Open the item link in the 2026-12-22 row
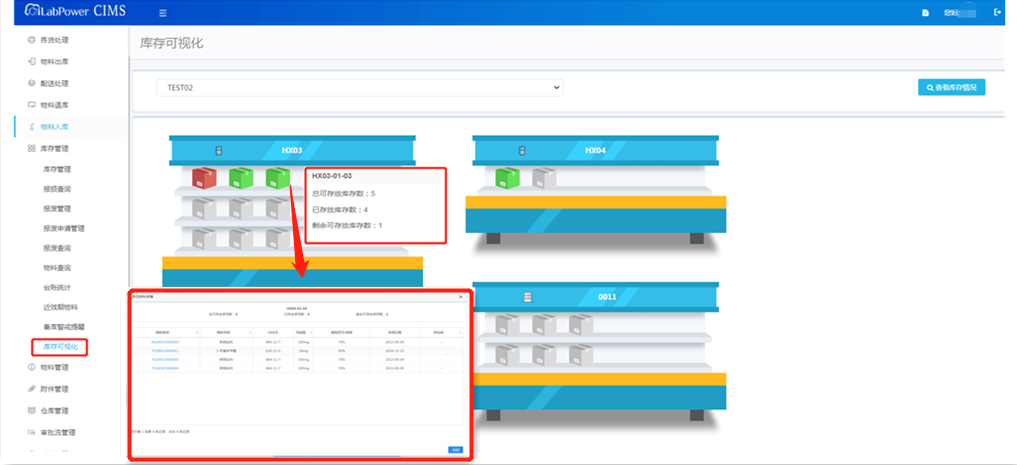1017x465 pixels. pyautogui.click(x=165, y=350)
